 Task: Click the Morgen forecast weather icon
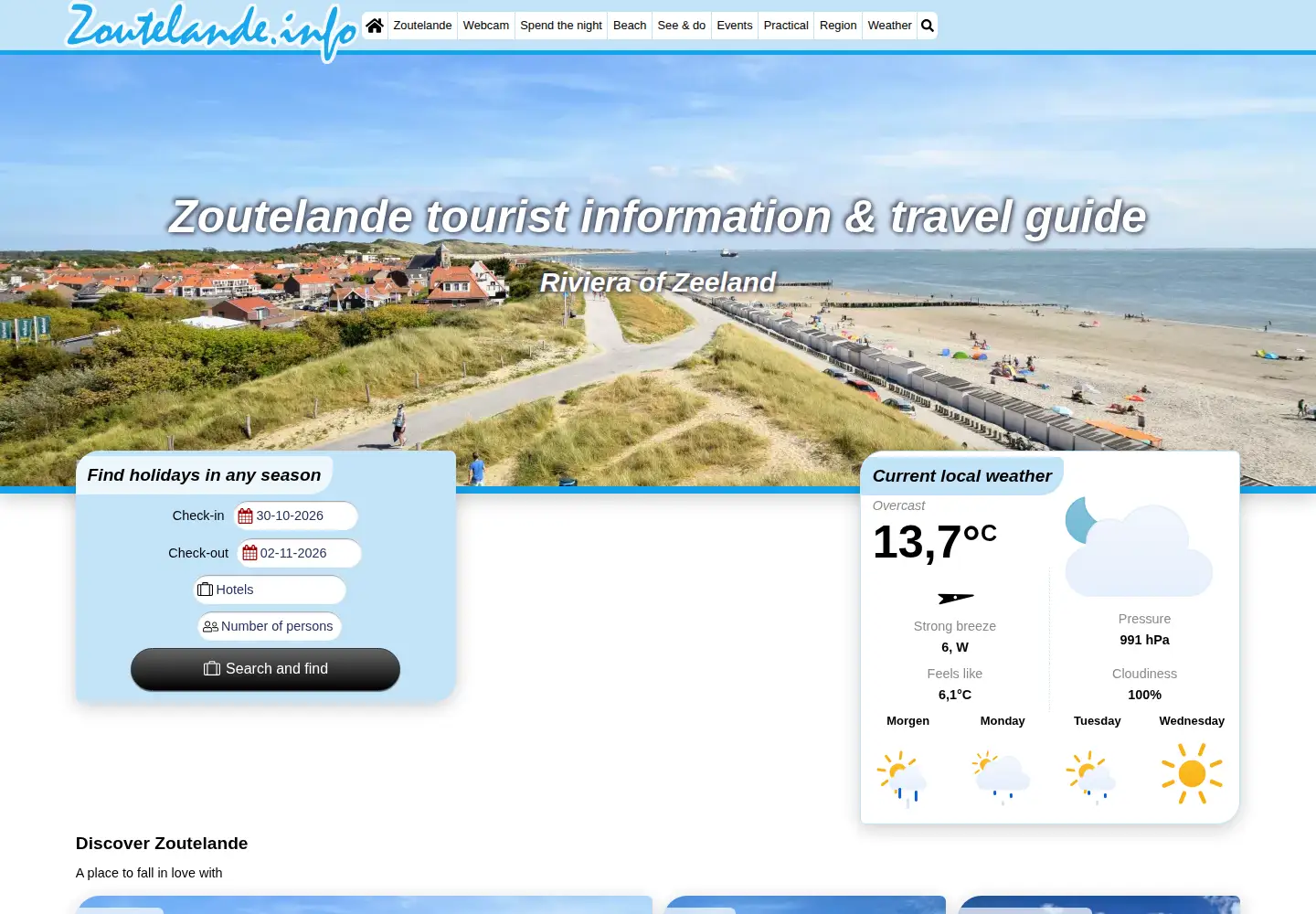903,778
